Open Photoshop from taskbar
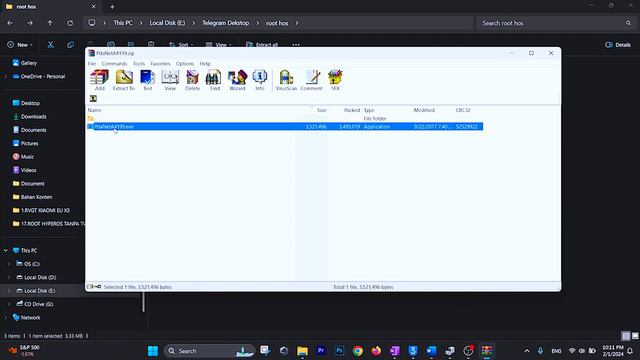 [x=339, y=351]
